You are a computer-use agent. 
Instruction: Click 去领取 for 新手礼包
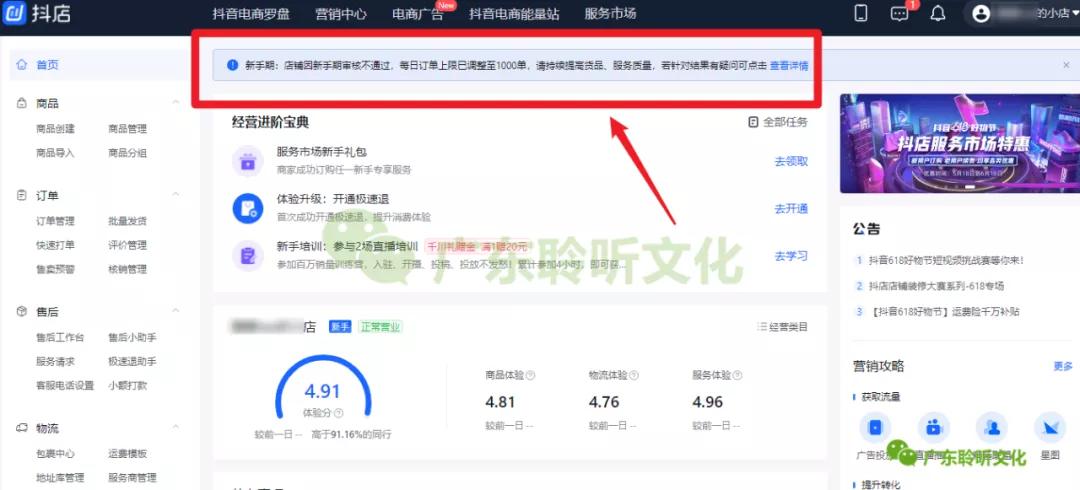click(791, 161)
